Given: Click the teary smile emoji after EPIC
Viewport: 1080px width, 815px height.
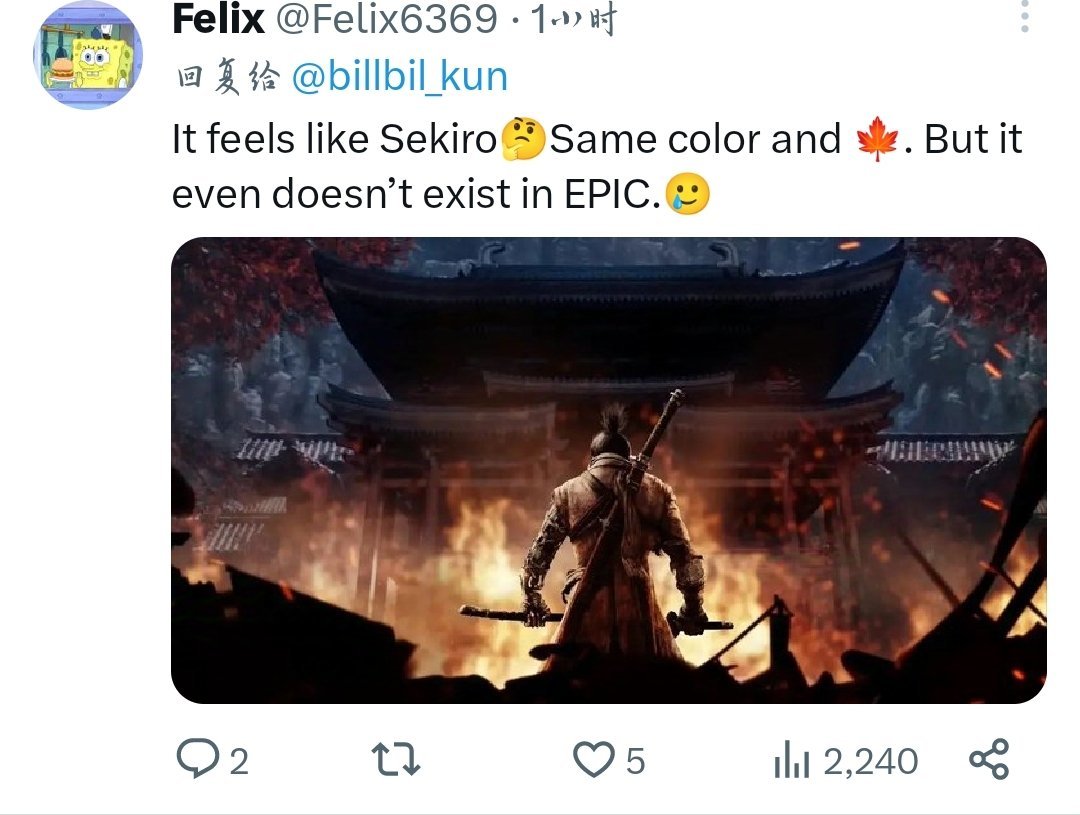Looking at the screenshot, I should coord(687,194).
